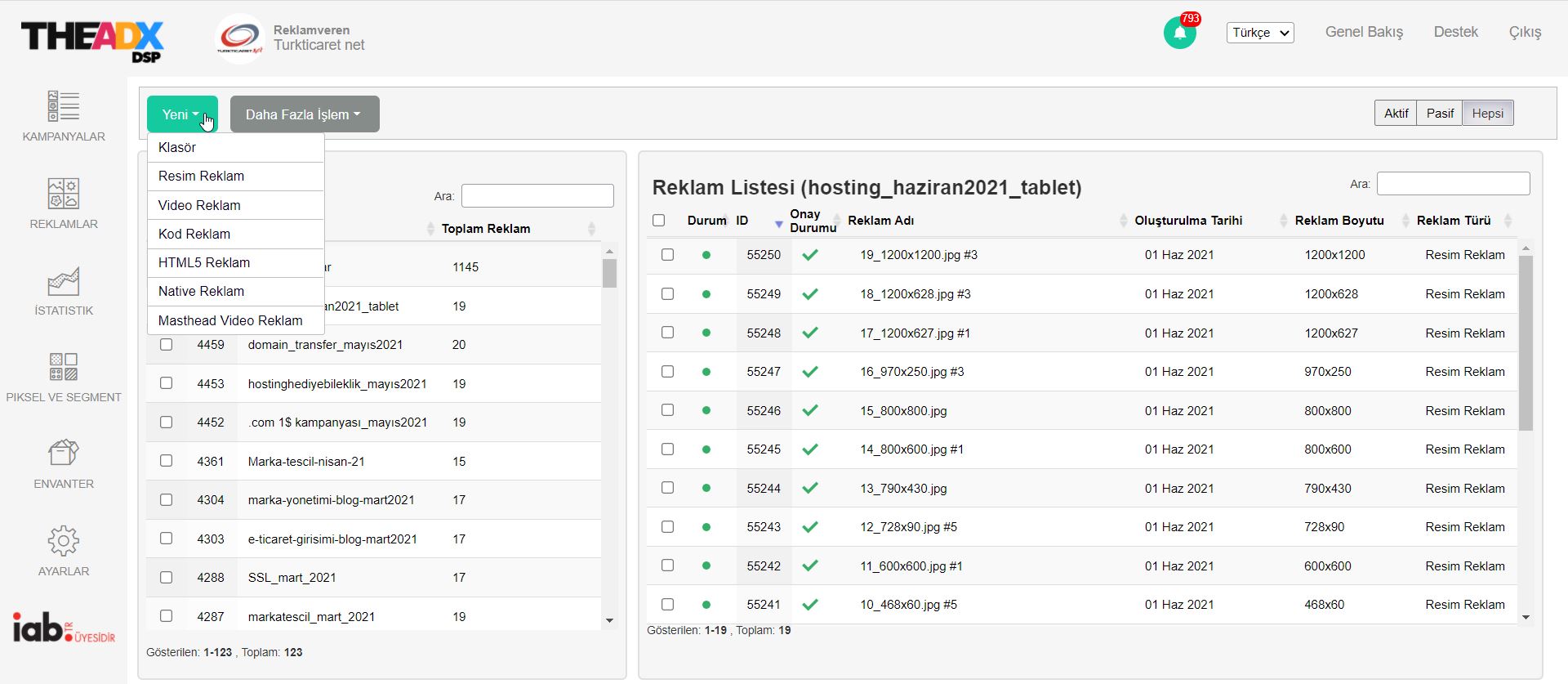Open the Ayarlar gear icon
This screenshot has width=1568, height=684.
coord(64,540)
